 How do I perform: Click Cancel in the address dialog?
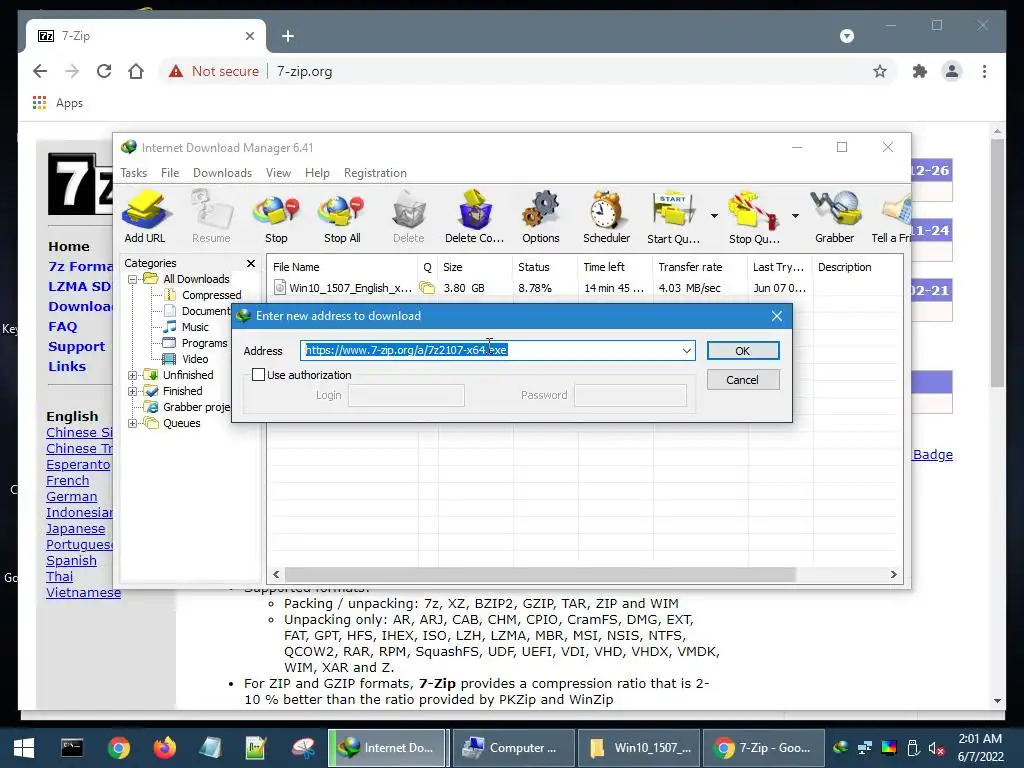pyautogui.click(x=743, y=380)
